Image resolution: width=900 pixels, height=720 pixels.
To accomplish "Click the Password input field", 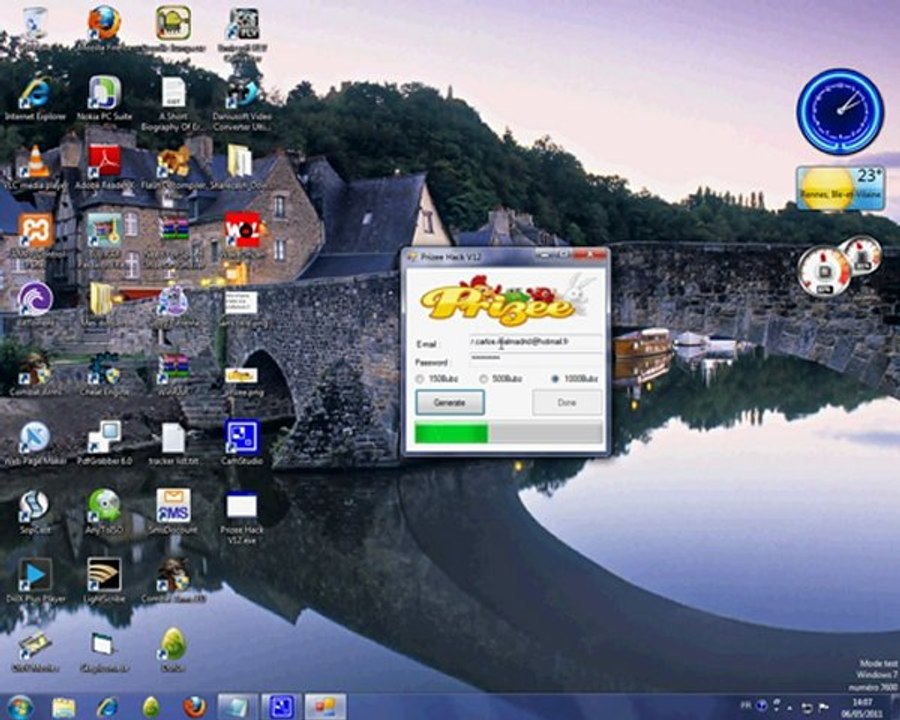I will click(x=536, y=360).
